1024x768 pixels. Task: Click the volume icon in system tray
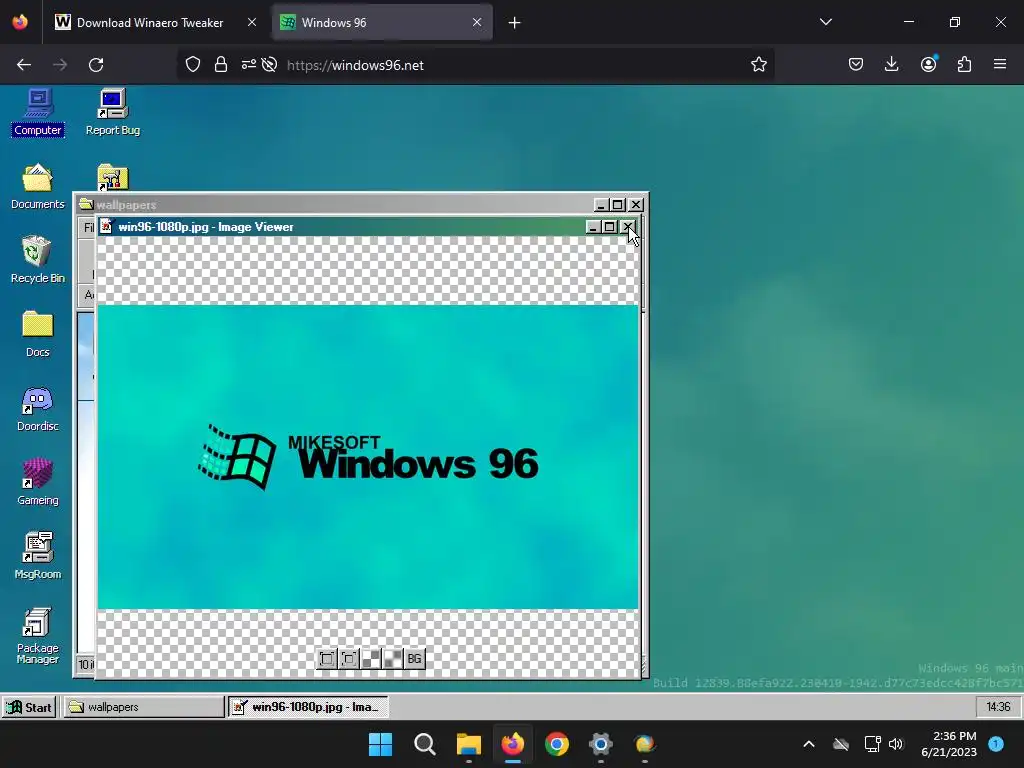click(896, 744)
